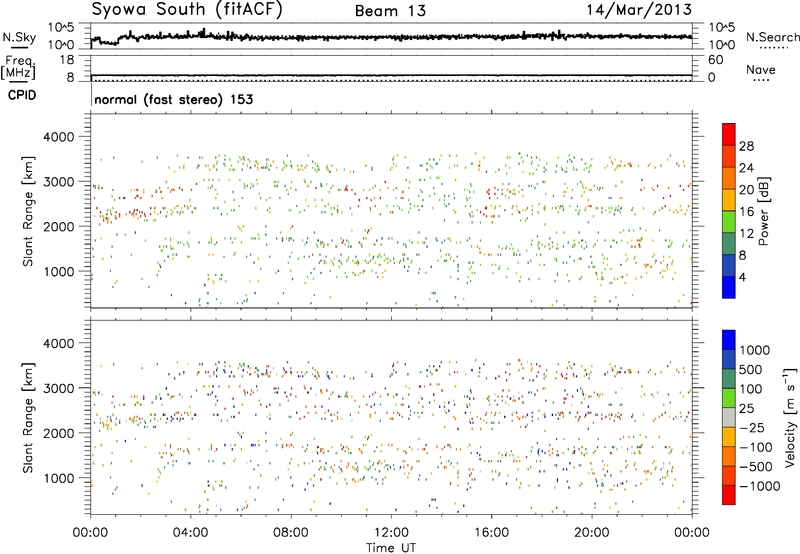
Task: Click the 'N.Sky' legend label
Action: tap(19, 37)
